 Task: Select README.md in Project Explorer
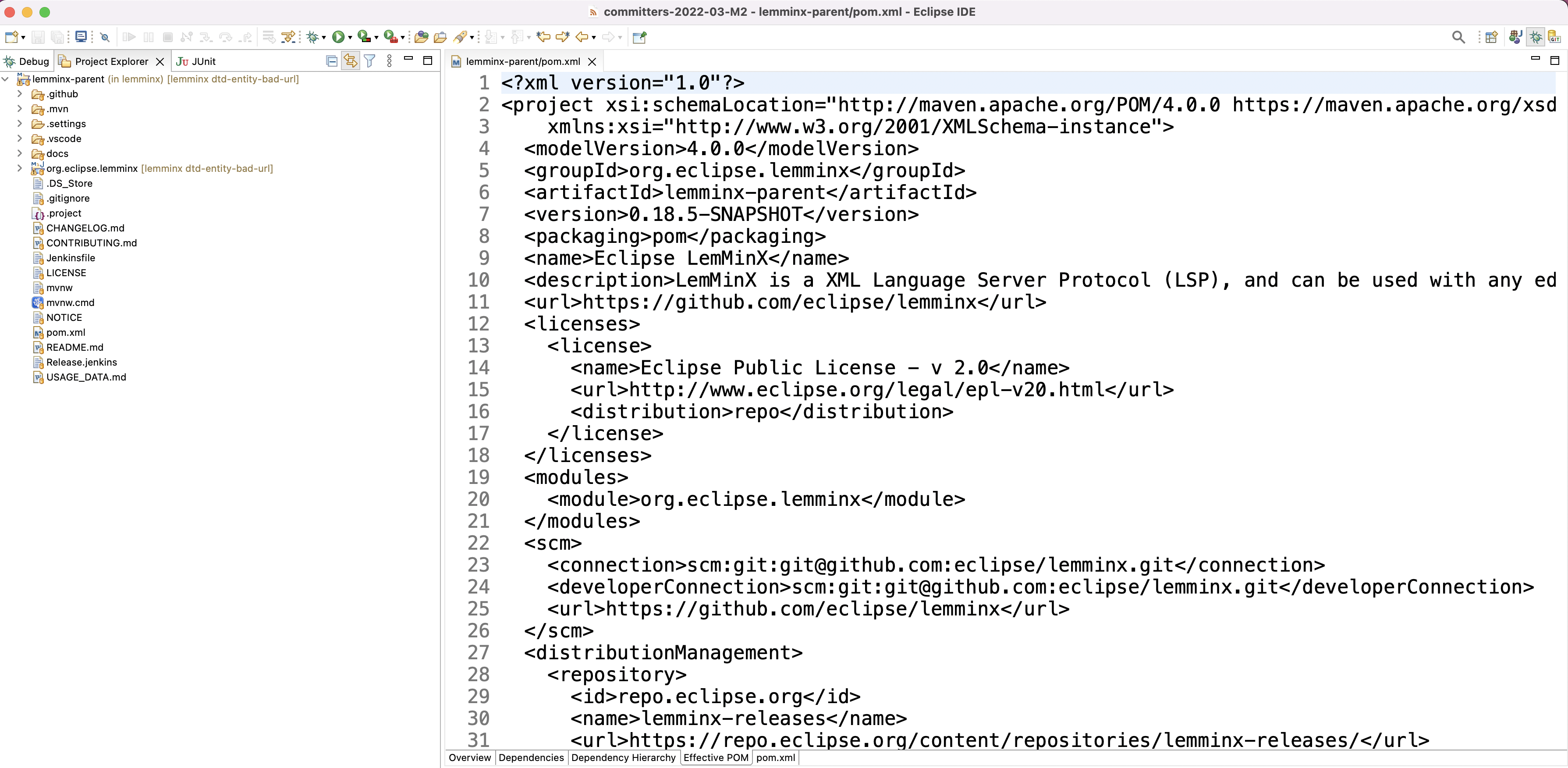pos(75,347)
